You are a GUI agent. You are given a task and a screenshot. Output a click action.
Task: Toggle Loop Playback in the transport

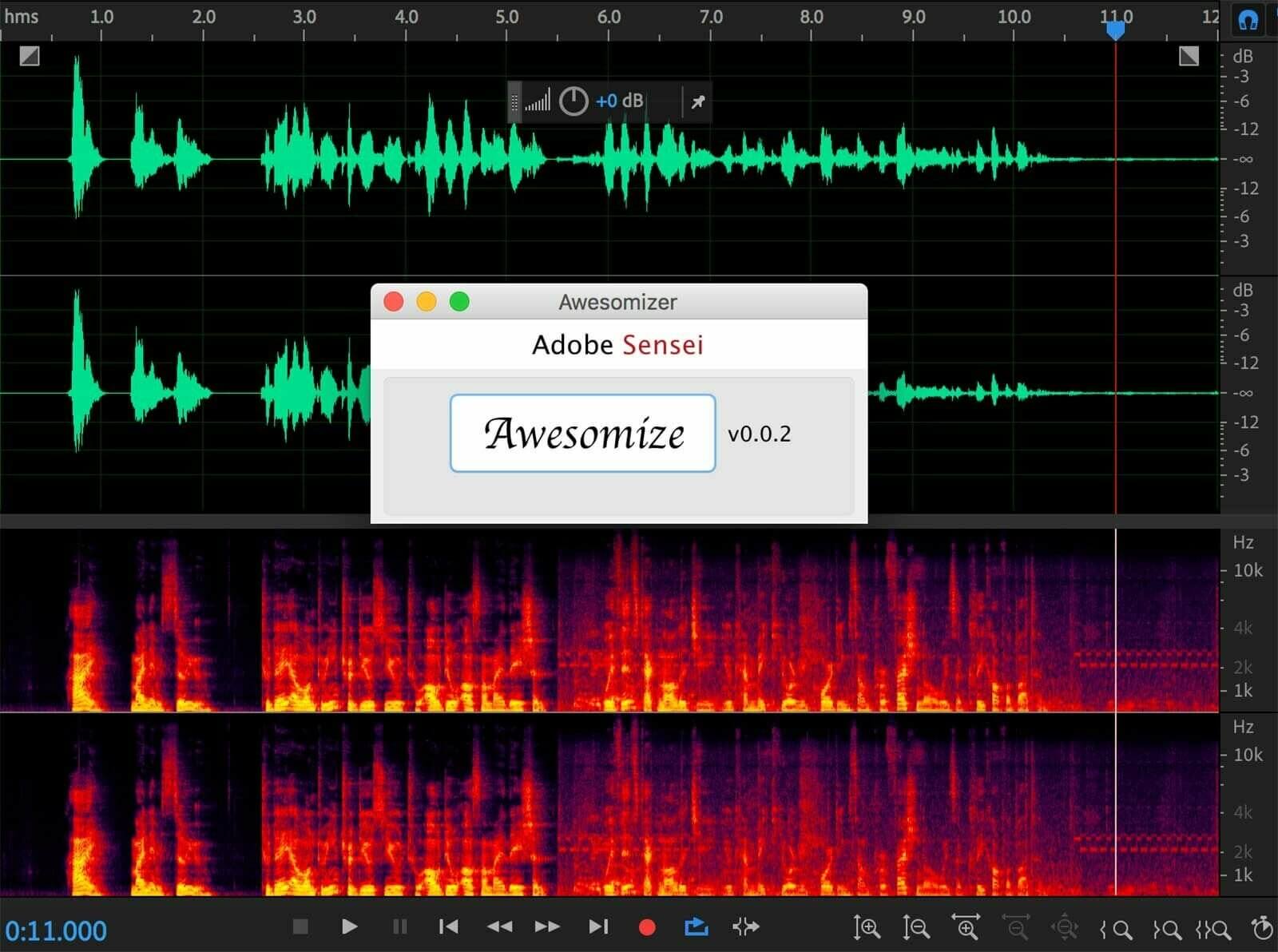tap(696, 927)
